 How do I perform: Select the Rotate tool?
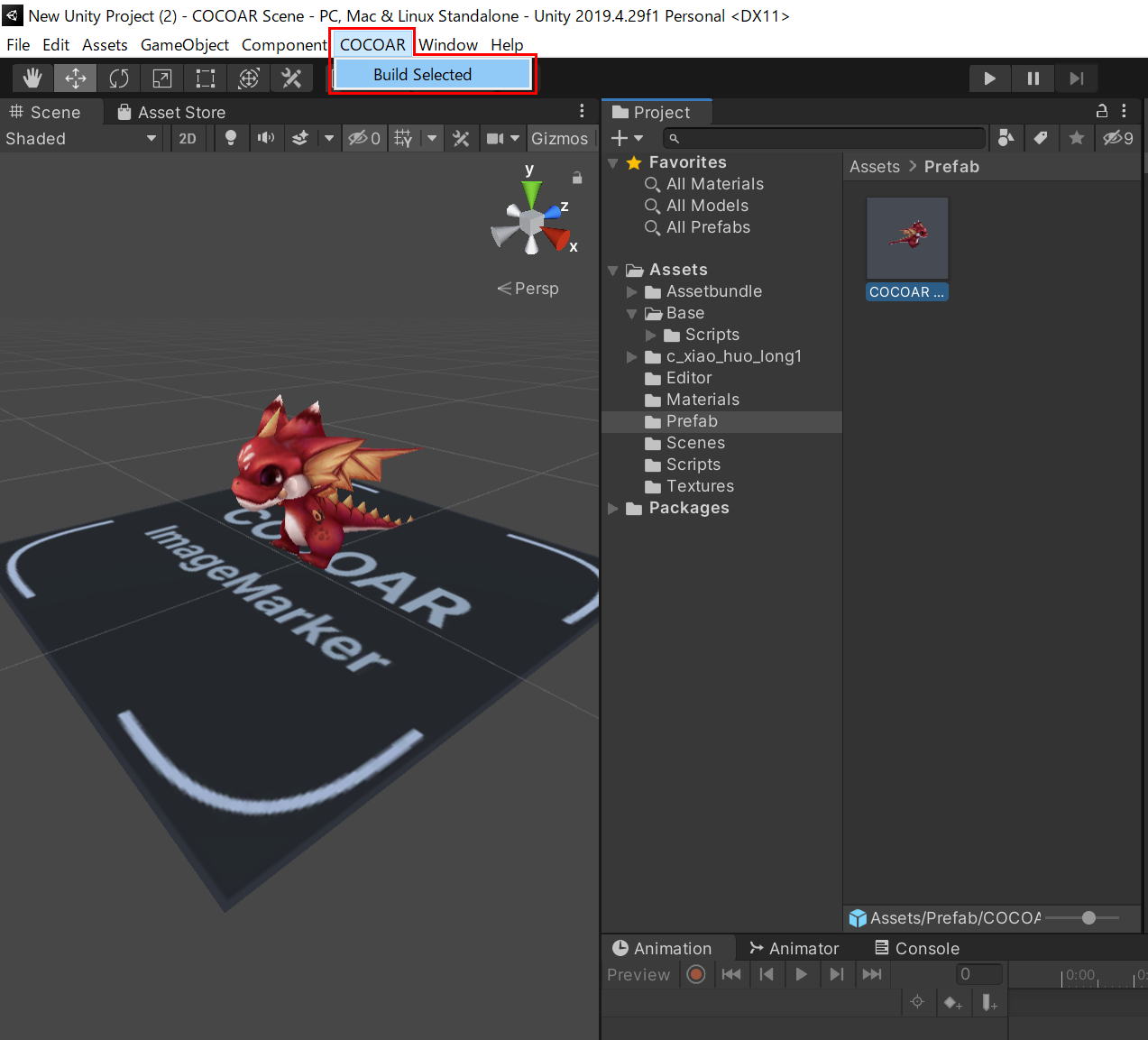point(119,78)
